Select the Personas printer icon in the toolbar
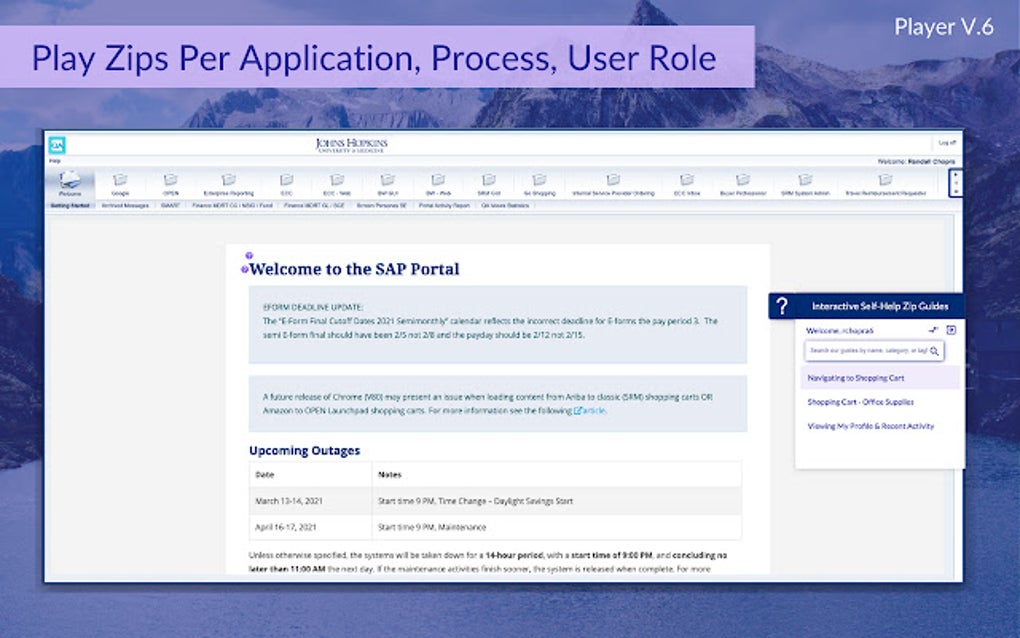The width and height of the screenshot is (1020, 638). pyautogui.click(x=68, y=180)
